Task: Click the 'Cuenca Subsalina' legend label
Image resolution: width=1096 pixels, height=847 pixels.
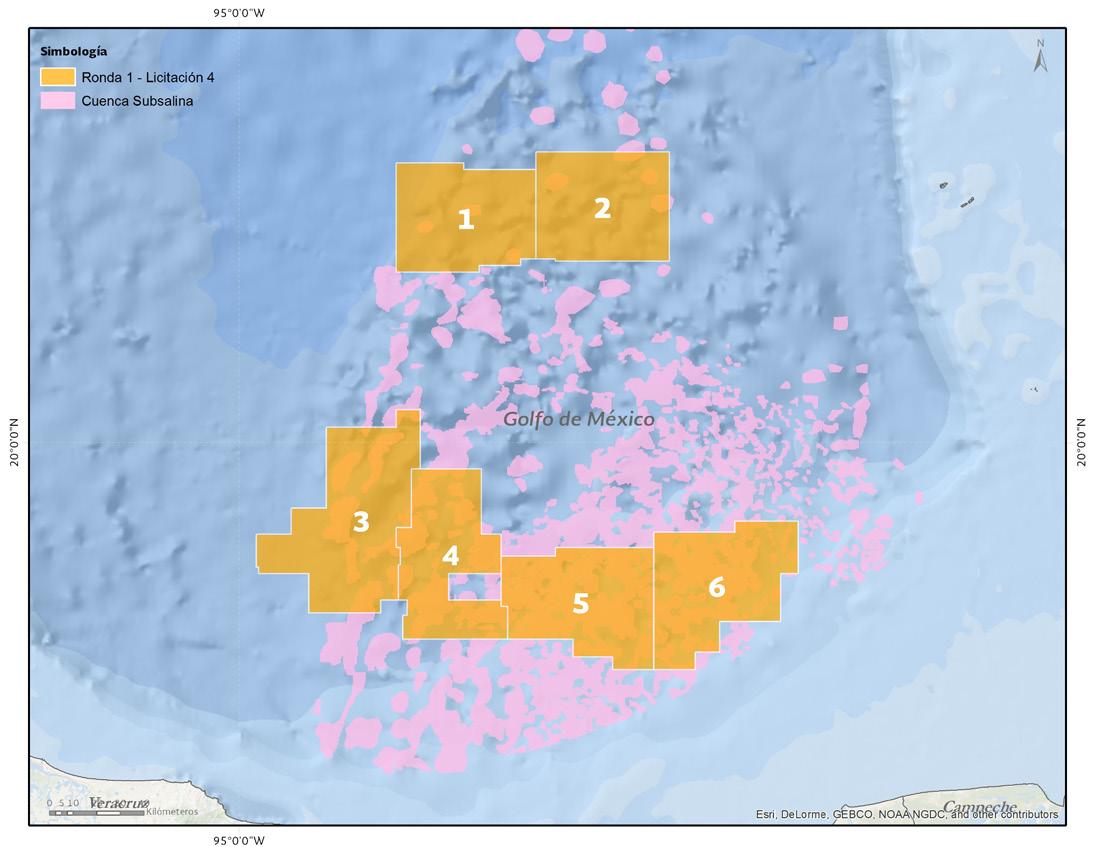Action: (137, 101)
